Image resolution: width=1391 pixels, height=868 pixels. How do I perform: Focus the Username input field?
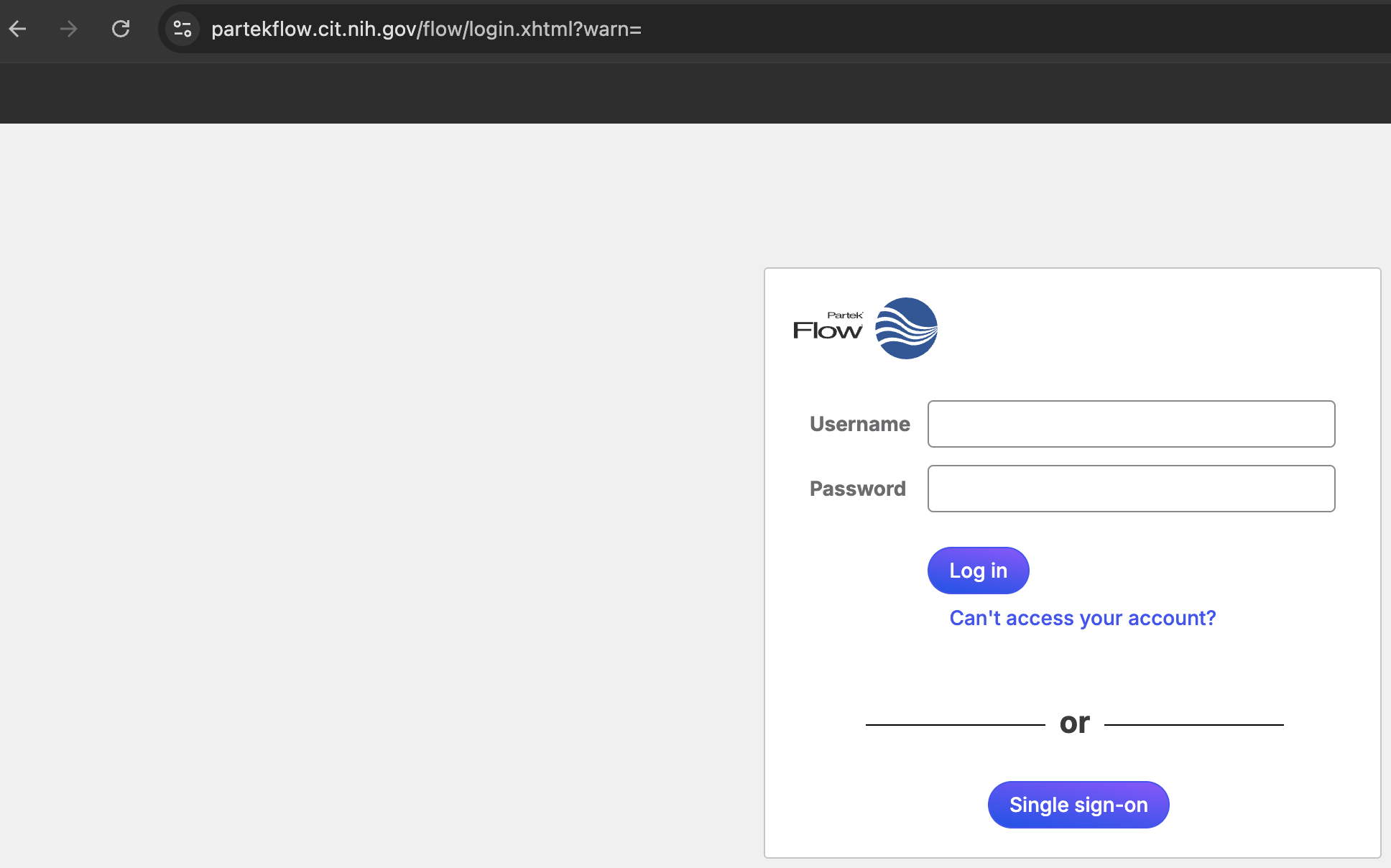click(1131, 424)
